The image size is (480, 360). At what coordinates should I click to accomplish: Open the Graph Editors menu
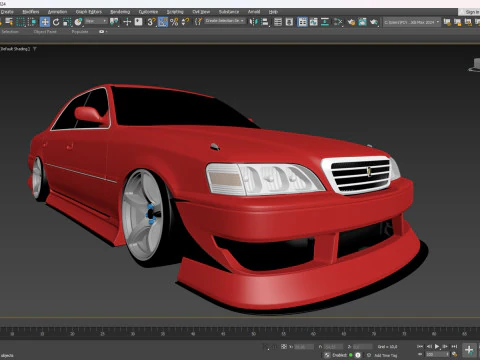pyautogui.click(x=89, y=12)
